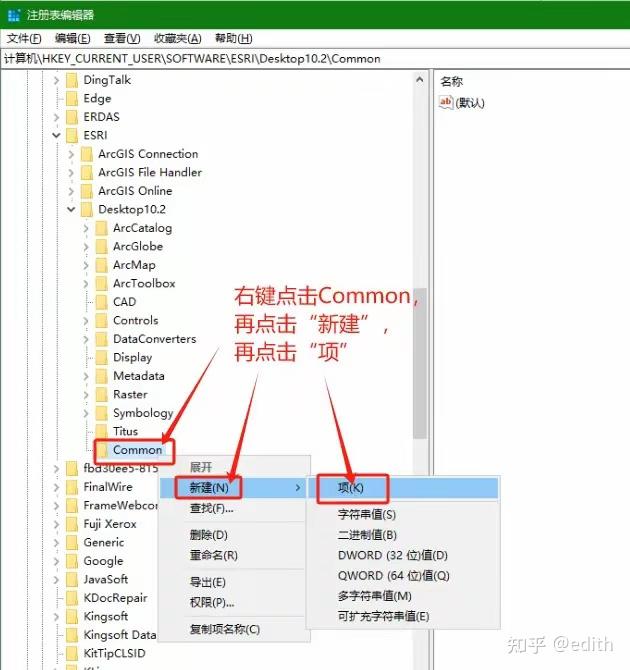Select the ArcGIS File Handler key
Image resolution: width=630 pixels, height=670 pixels.
pyautogui.click(x=150, y=172)
